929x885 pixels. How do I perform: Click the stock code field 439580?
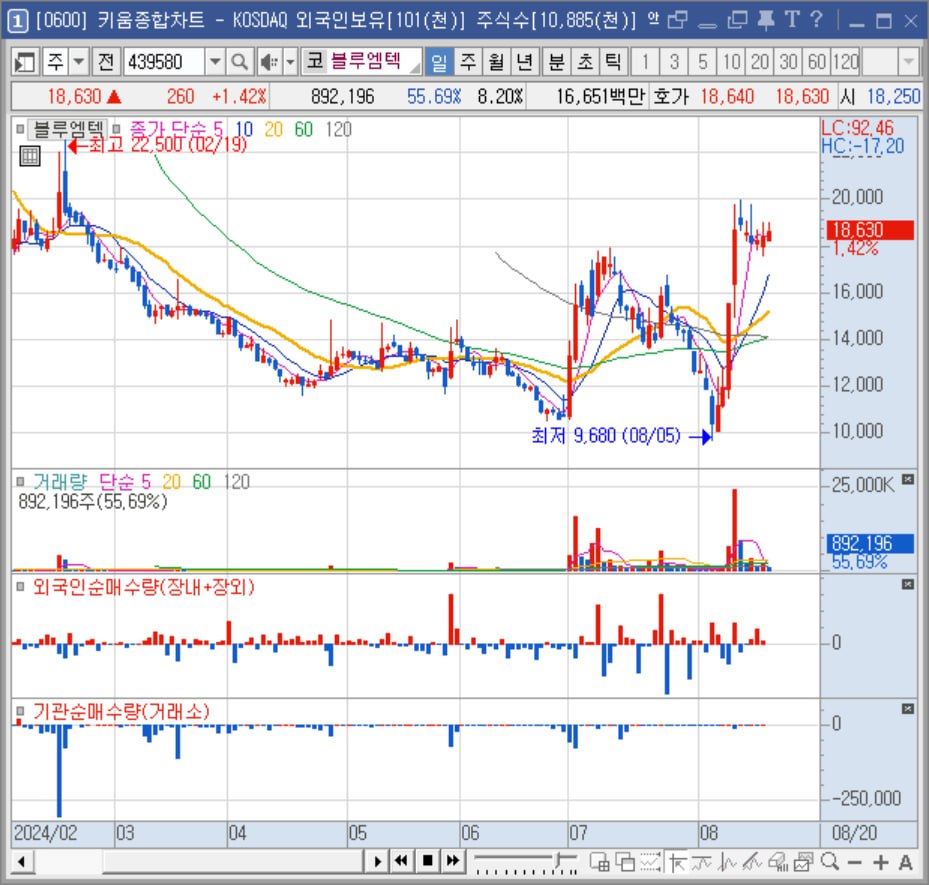click(164, 62)
